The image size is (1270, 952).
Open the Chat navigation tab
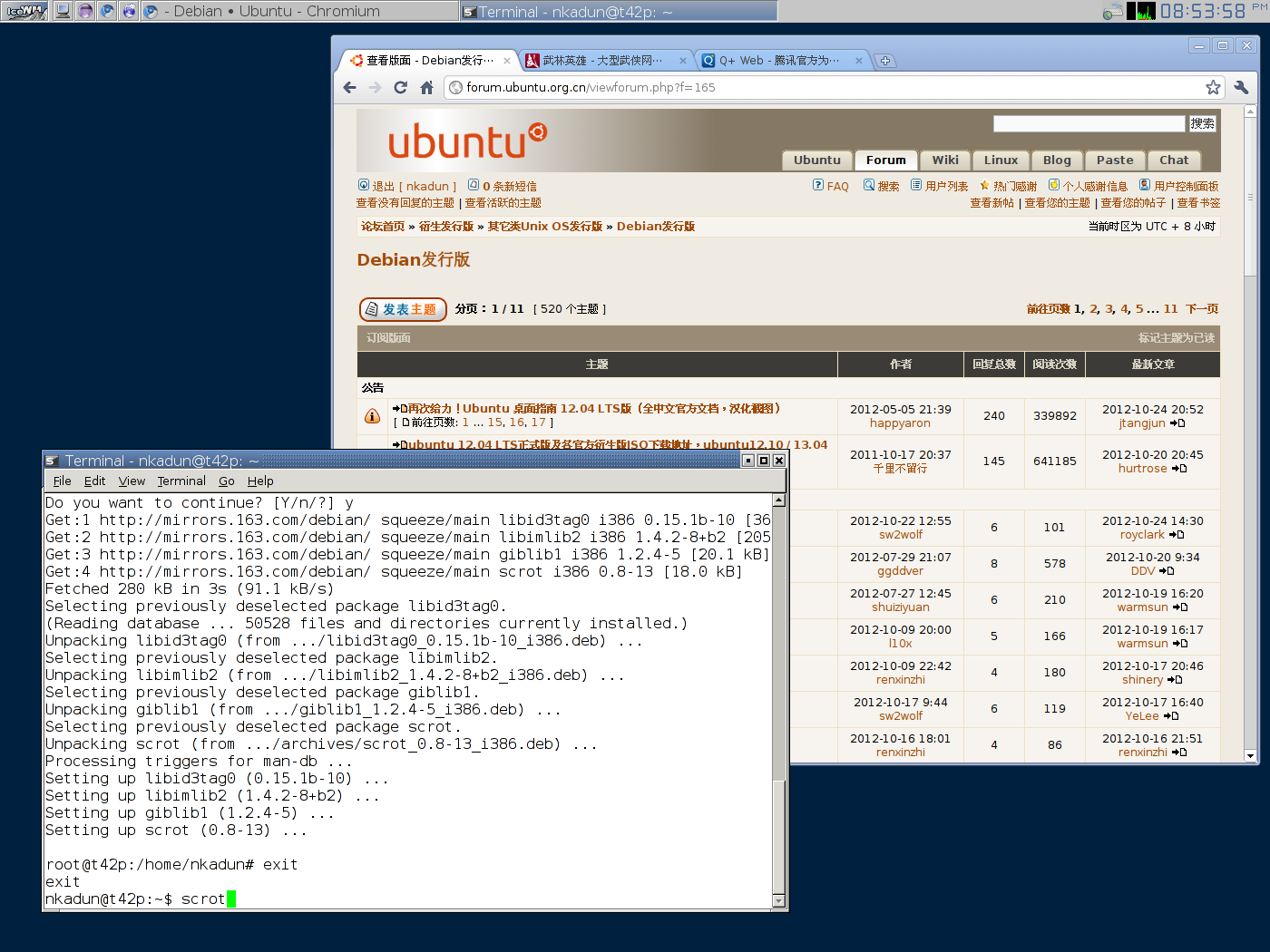[1174, 160]
